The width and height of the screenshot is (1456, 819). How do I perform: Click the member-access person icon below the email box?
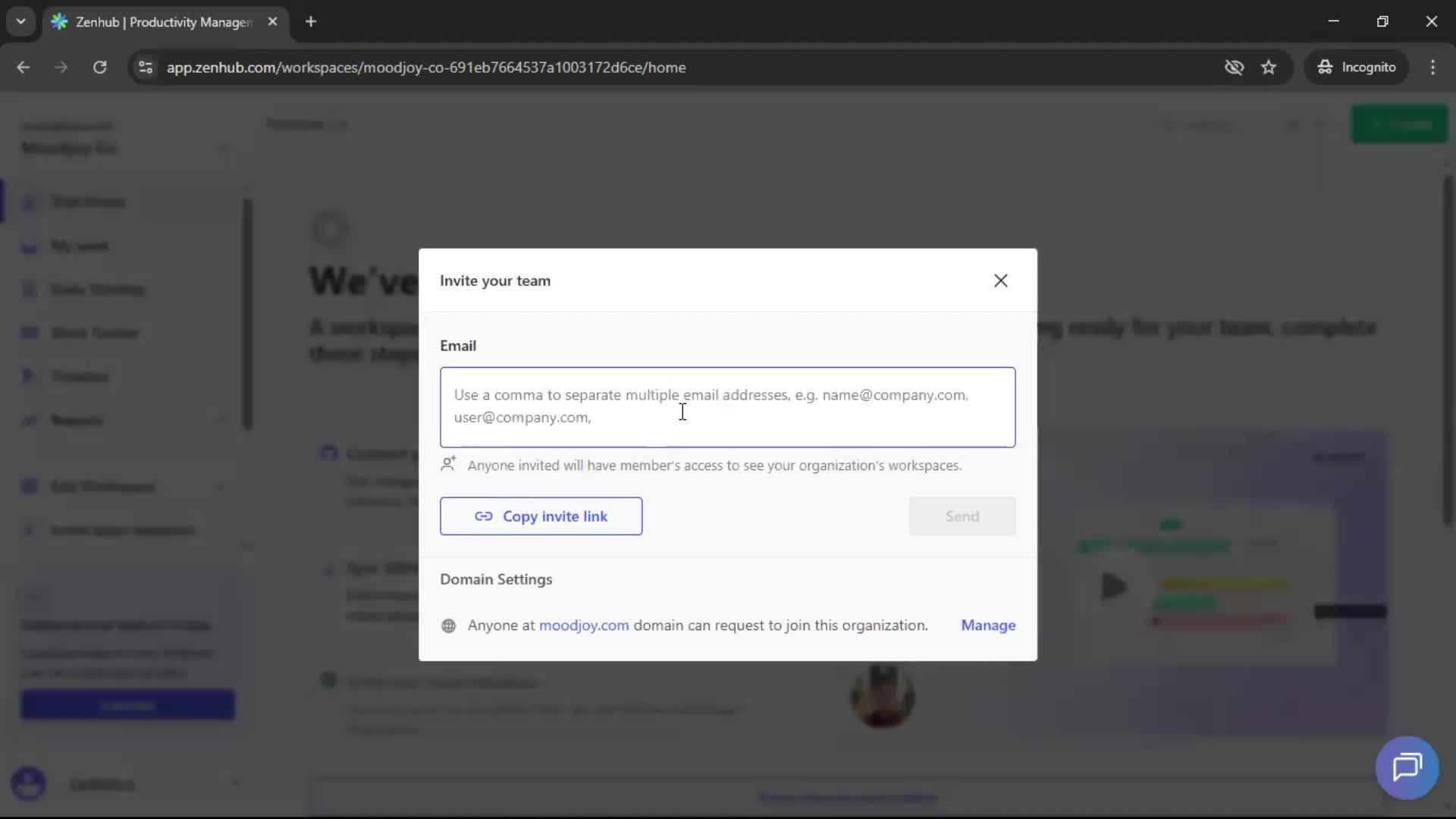448,464
